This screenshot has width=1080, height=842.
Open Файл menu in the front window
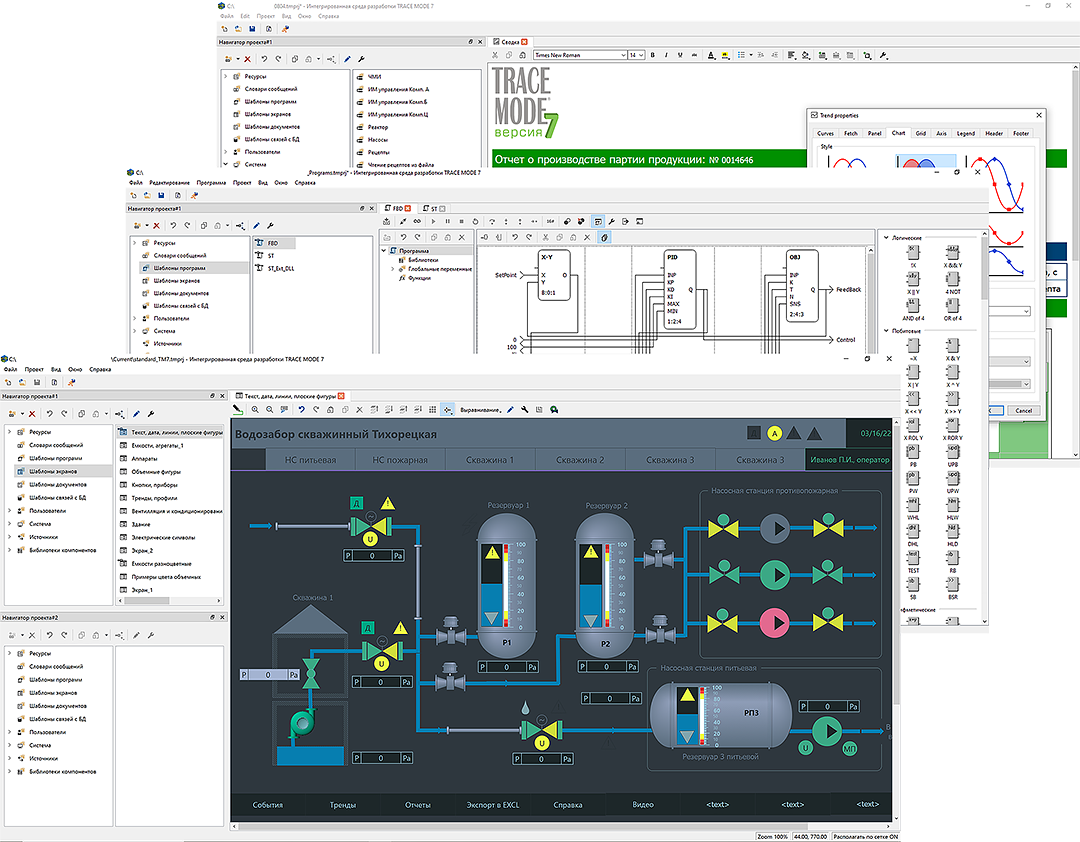point(10,369)
